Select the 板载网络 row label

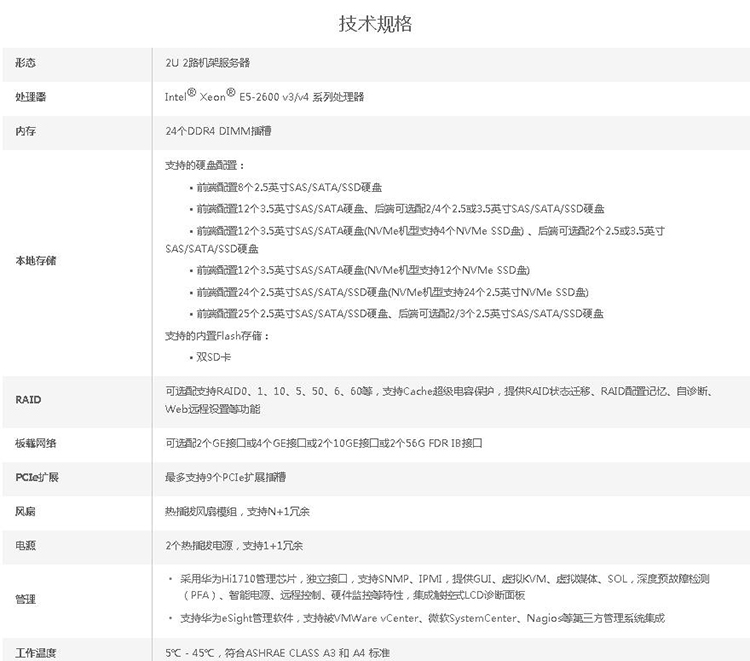point(36,443)
